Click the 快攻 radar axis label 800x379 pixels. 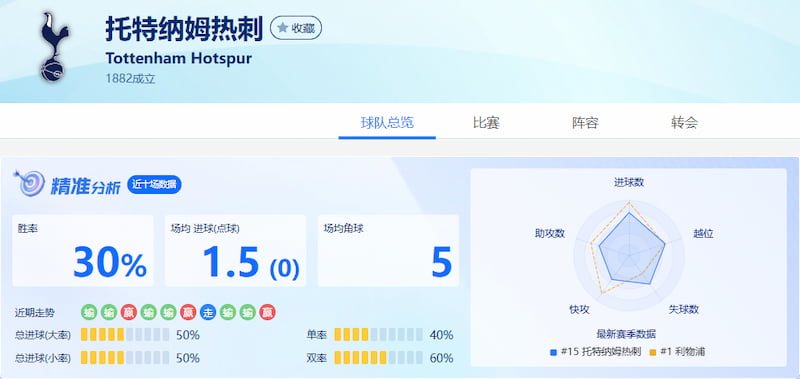[579, 310]
